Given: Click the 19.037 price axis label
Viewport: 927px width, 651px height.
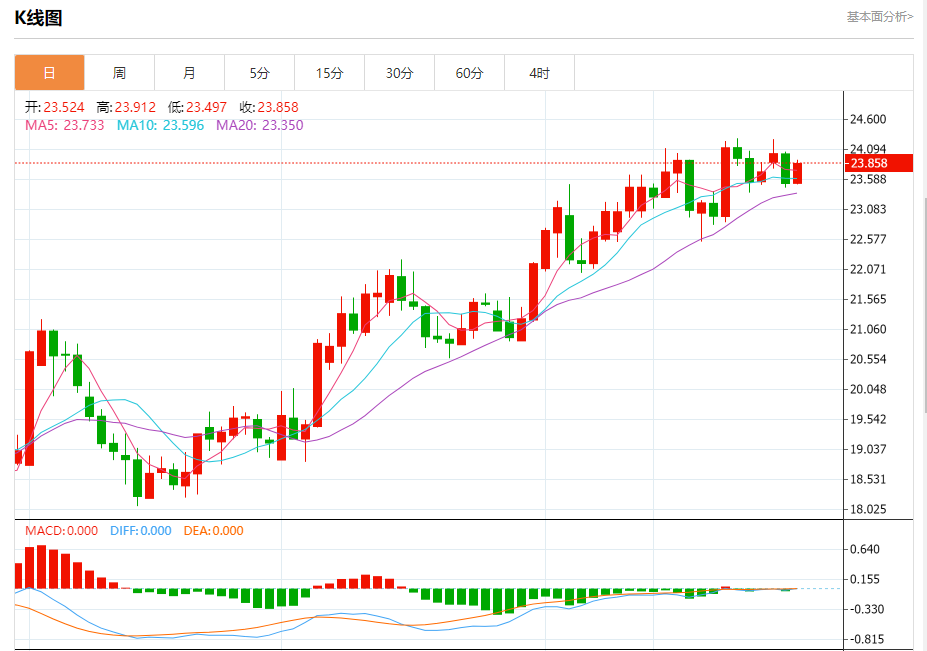Looking at the screenshot, I should click(x=868, y=449).
